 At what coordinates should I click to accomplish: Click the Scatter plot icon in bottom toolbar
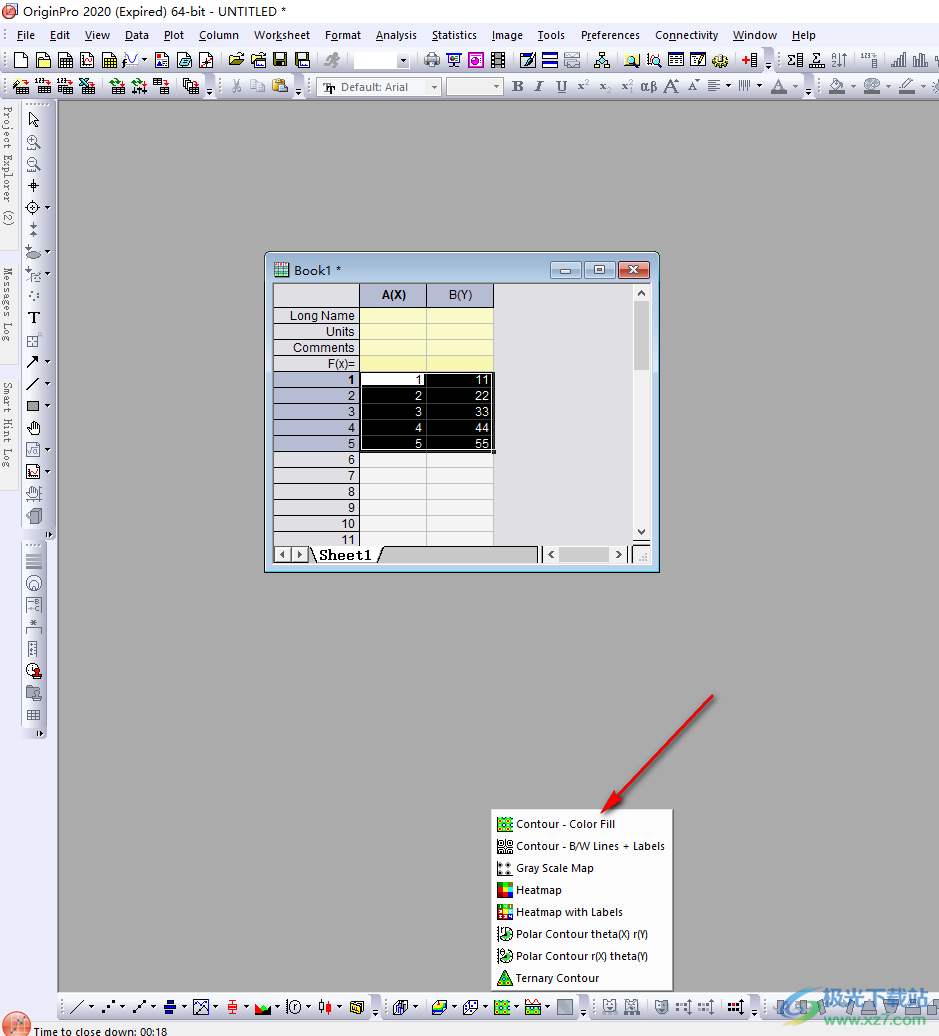(x=108, y=1007)
